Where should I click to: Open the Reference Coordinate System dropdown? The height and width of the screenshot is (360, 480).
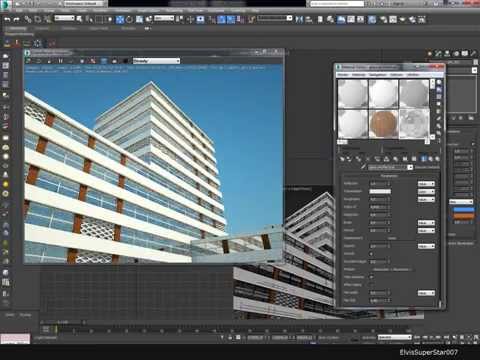pyautogui.click(x=164, y=18)
